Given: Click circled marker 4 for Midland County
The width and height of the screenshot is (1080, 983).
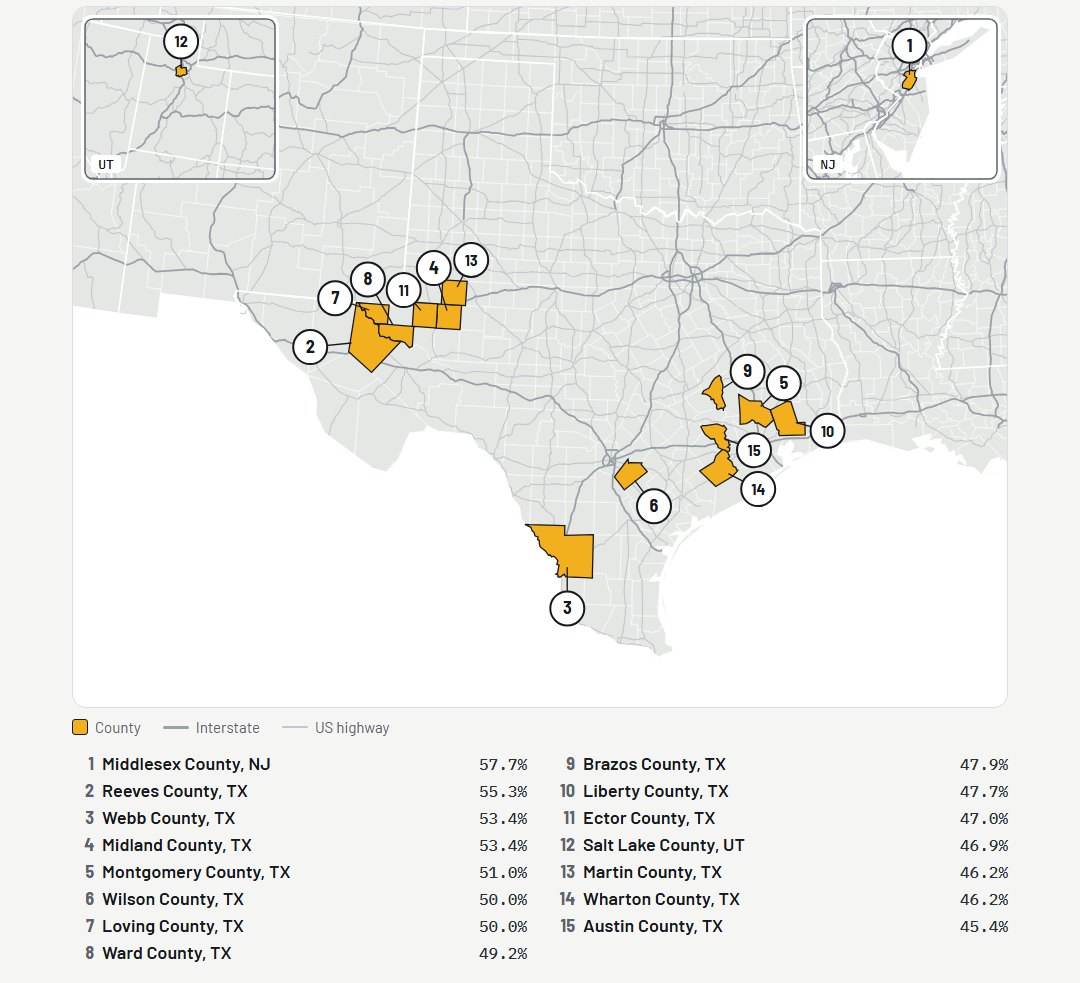Looking at the screenshot, I should (x=433, y=267).
